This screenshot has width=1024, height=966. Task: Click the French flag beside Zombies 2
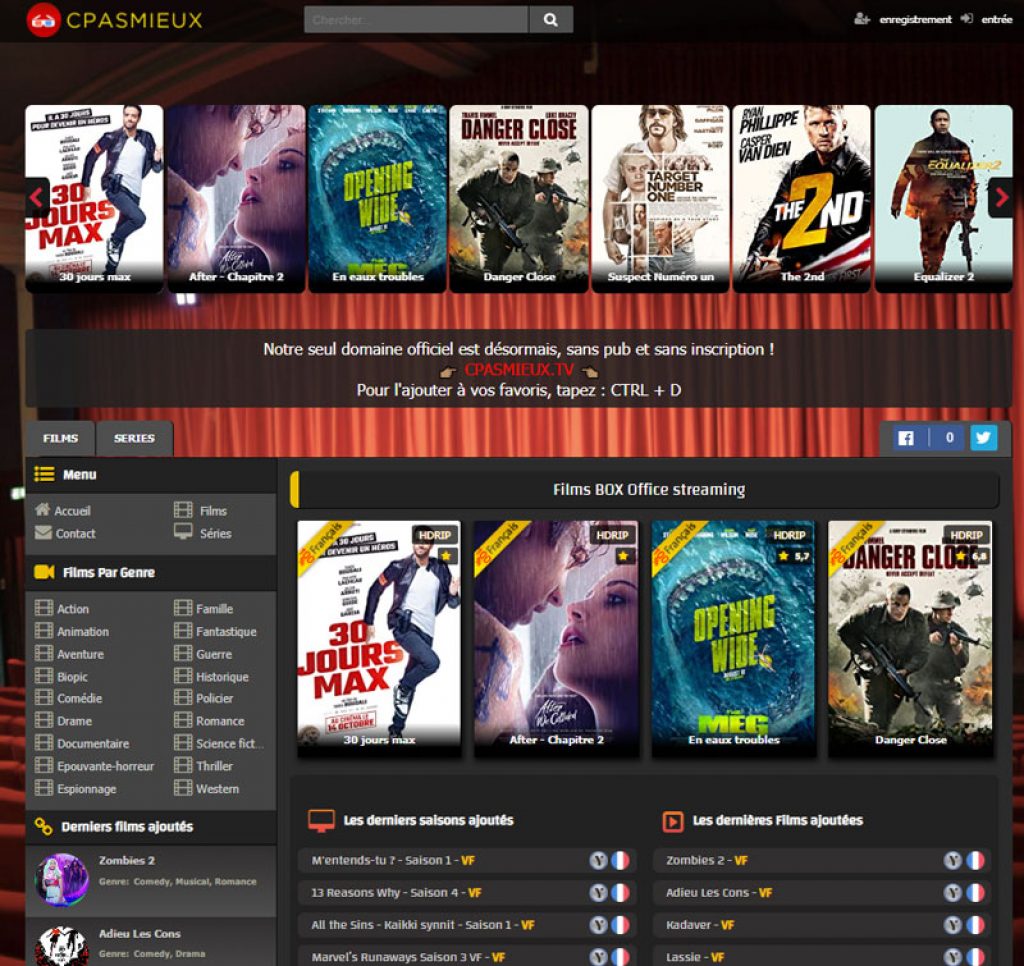click(975, 860)
